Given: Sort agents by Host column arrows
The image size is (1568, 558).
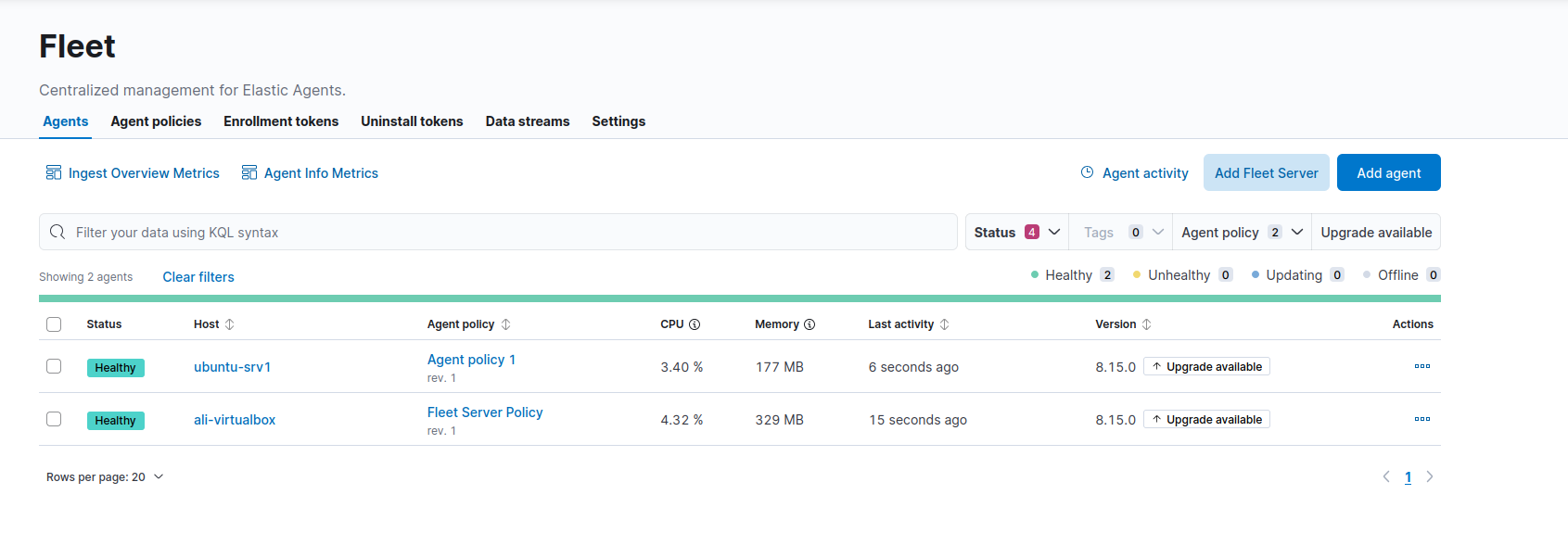Looking at the screenshot, I should tap(230, 324).
